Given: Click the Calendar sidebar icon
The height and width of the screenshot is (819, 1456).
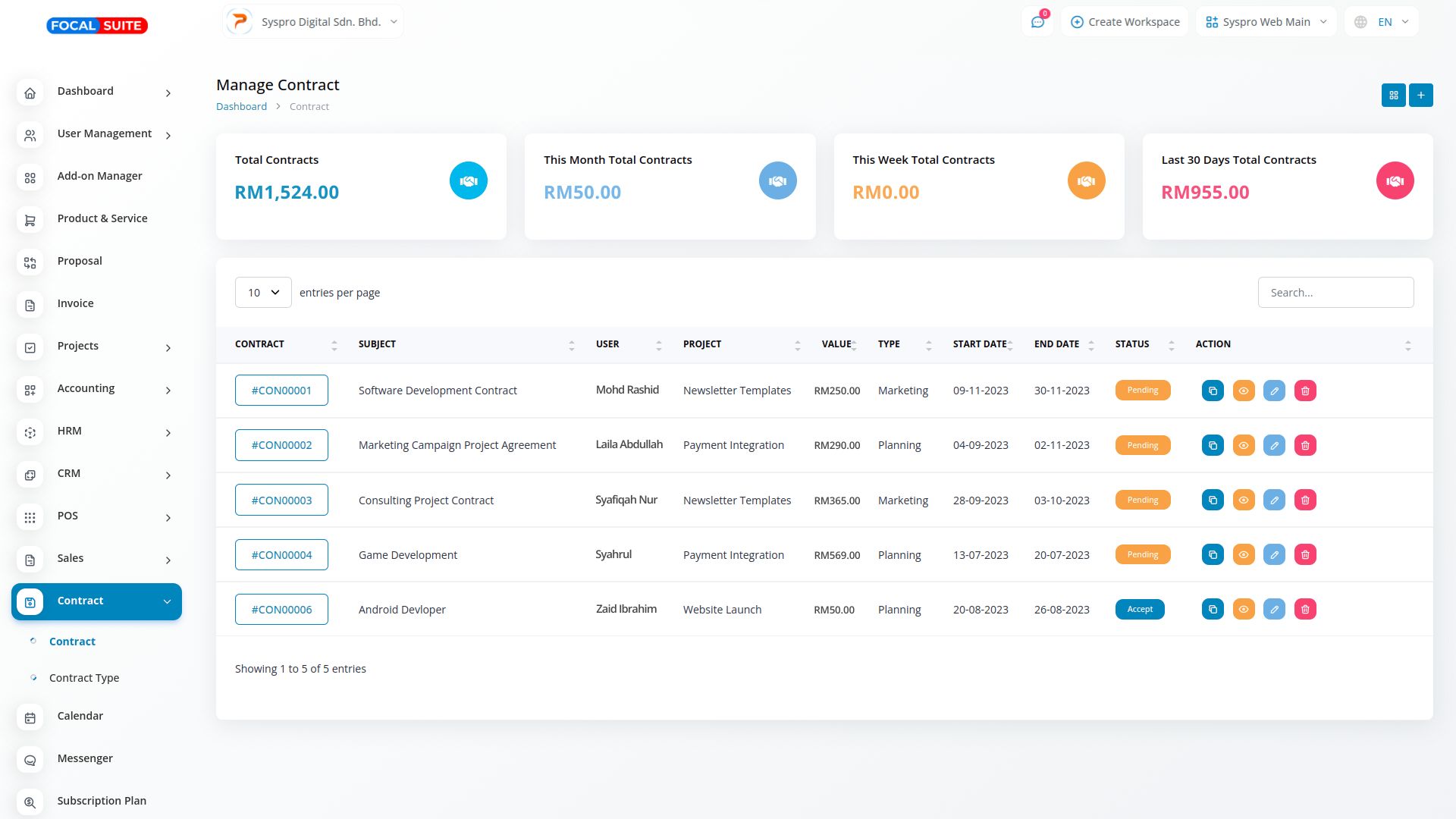Looking at the screenshot, I should (x=30, y=717).
